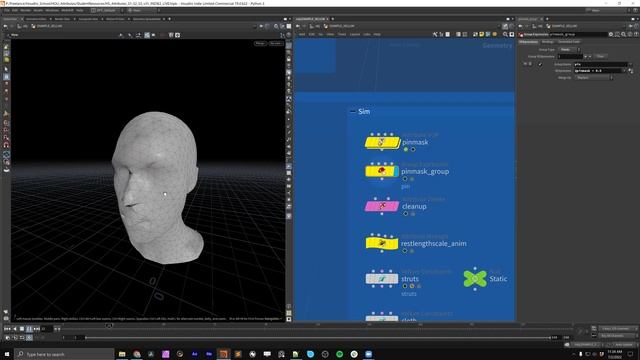The height and width of the screenshot is (360, 640).
Task: Open After Effects from the taskbar
Action: click(194, 354)
